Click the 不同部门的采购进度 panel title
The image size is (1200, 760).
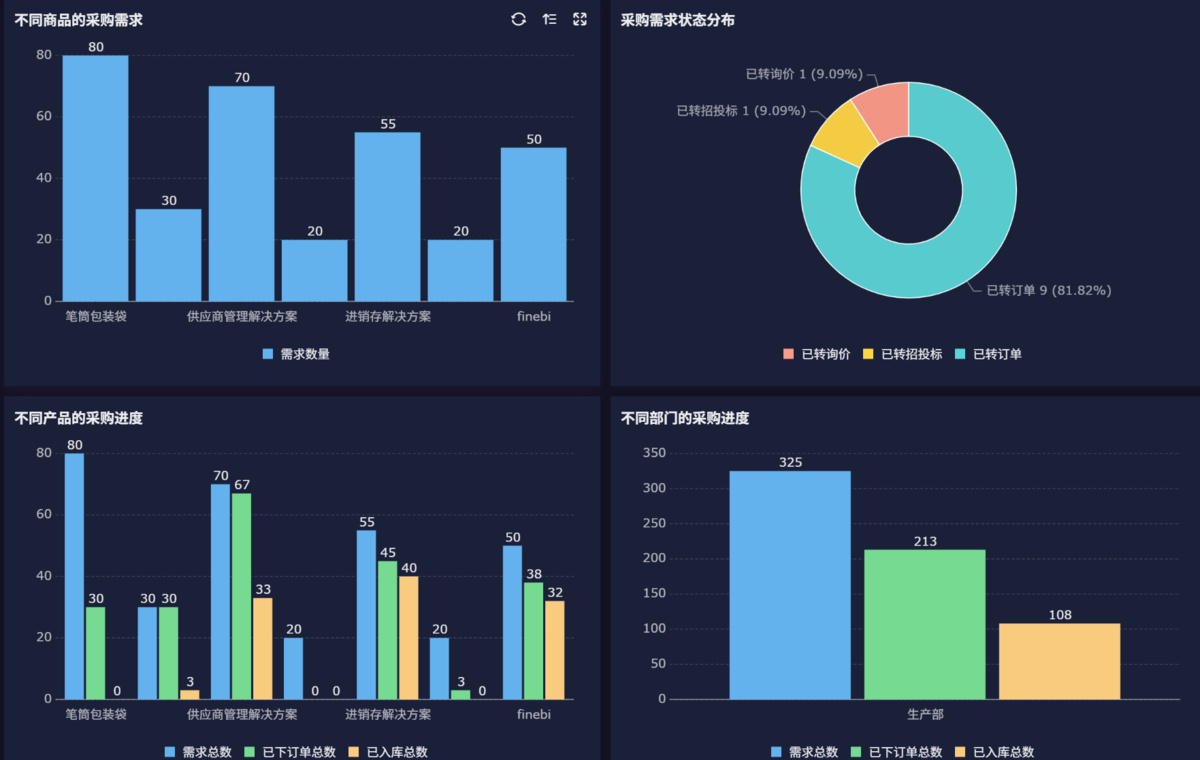tap(685, 418)
